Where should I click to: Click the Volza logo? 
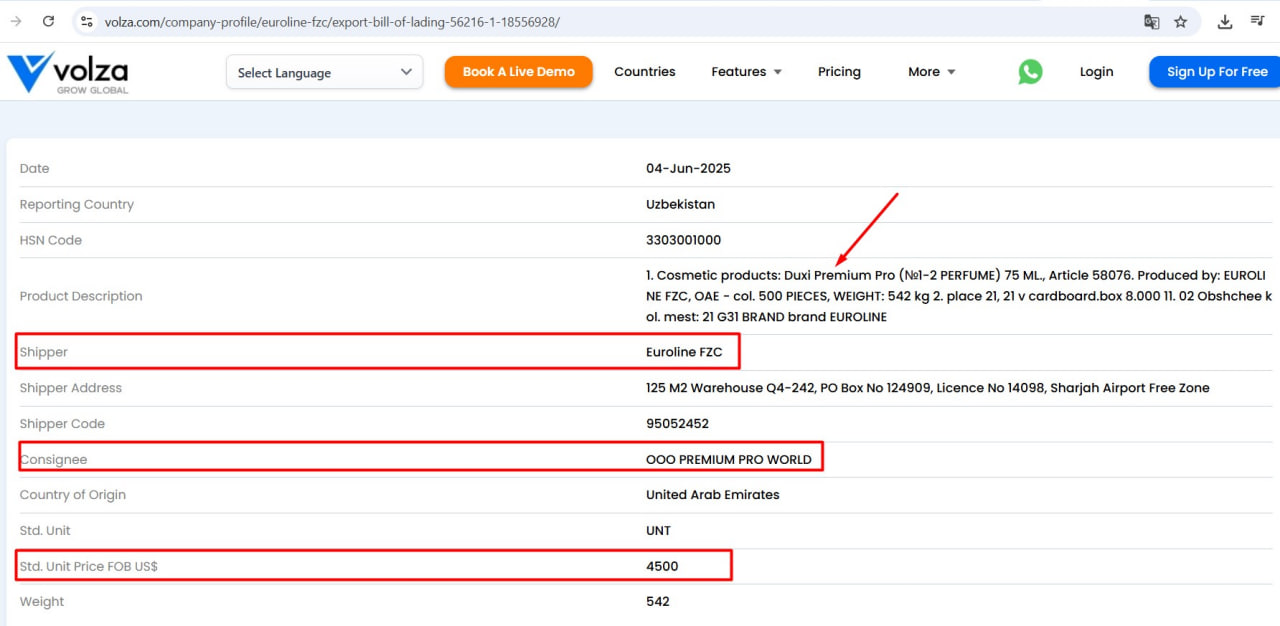point(68,72)
